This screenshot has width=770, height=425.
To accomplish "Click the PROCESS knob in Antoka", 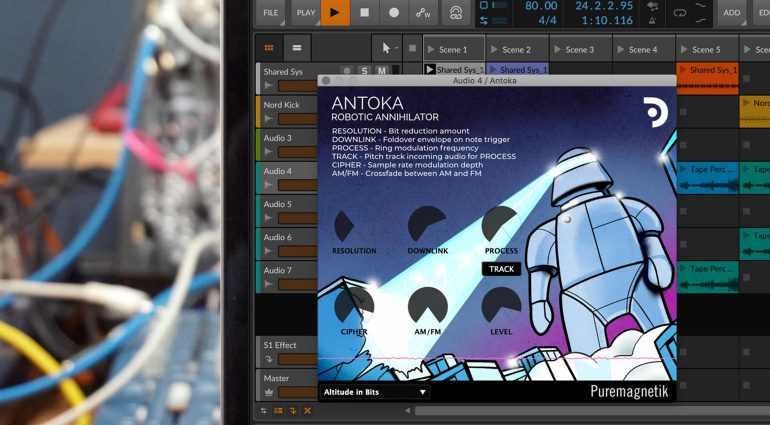I will [501, 226].
